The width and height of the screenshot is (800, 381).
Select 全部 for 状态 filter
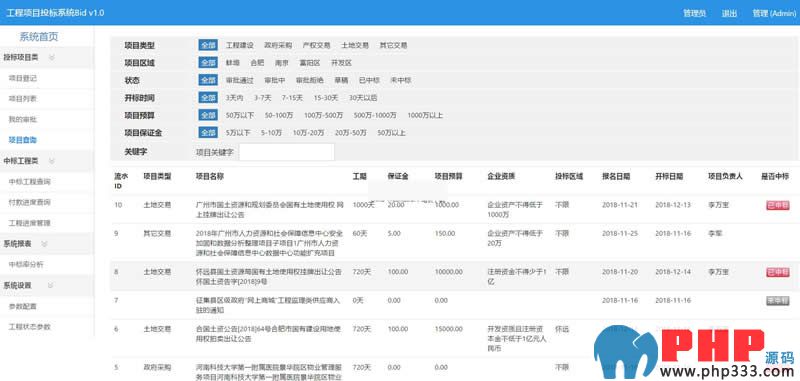208,80
